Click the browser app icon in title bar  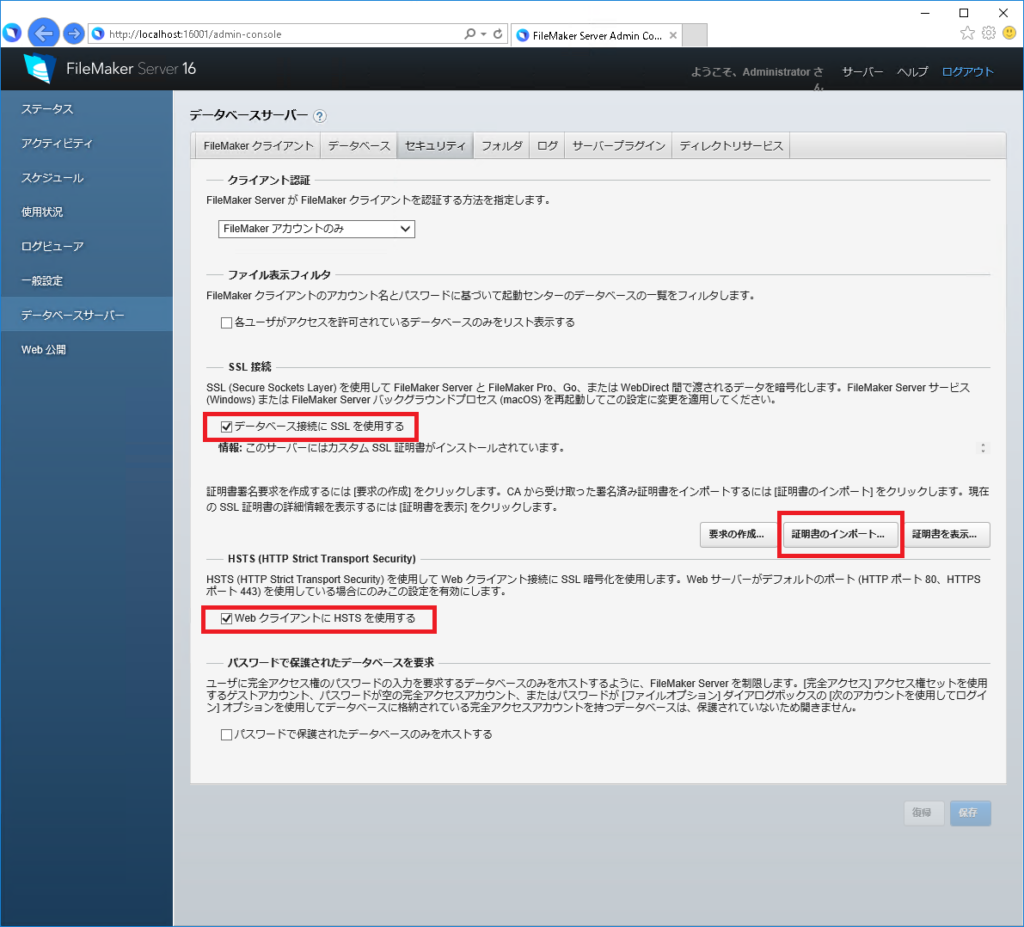(12, 33)
